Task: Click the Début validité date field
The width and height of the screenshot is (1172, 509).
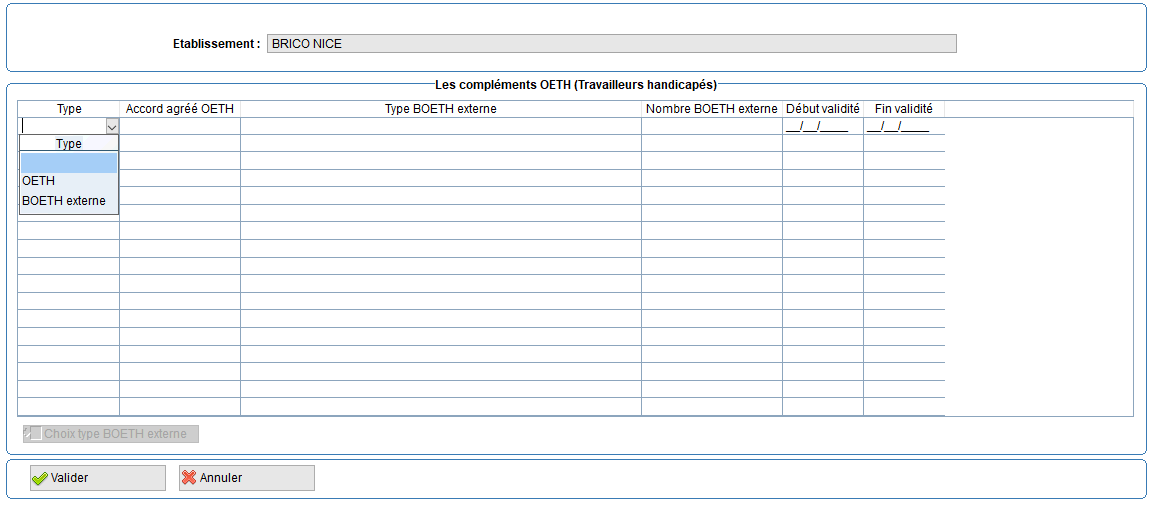Action: click(x=823, y=126)
